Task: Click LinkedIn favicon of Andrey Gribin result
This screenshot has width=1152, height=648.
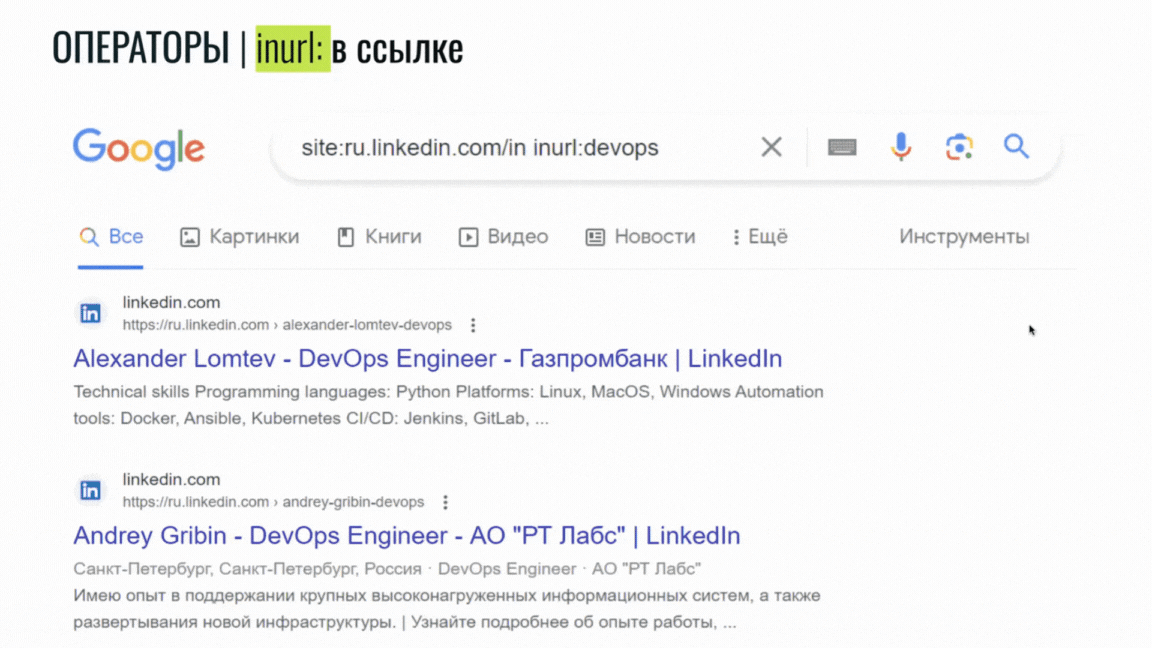Action: [x=90, y=490]
